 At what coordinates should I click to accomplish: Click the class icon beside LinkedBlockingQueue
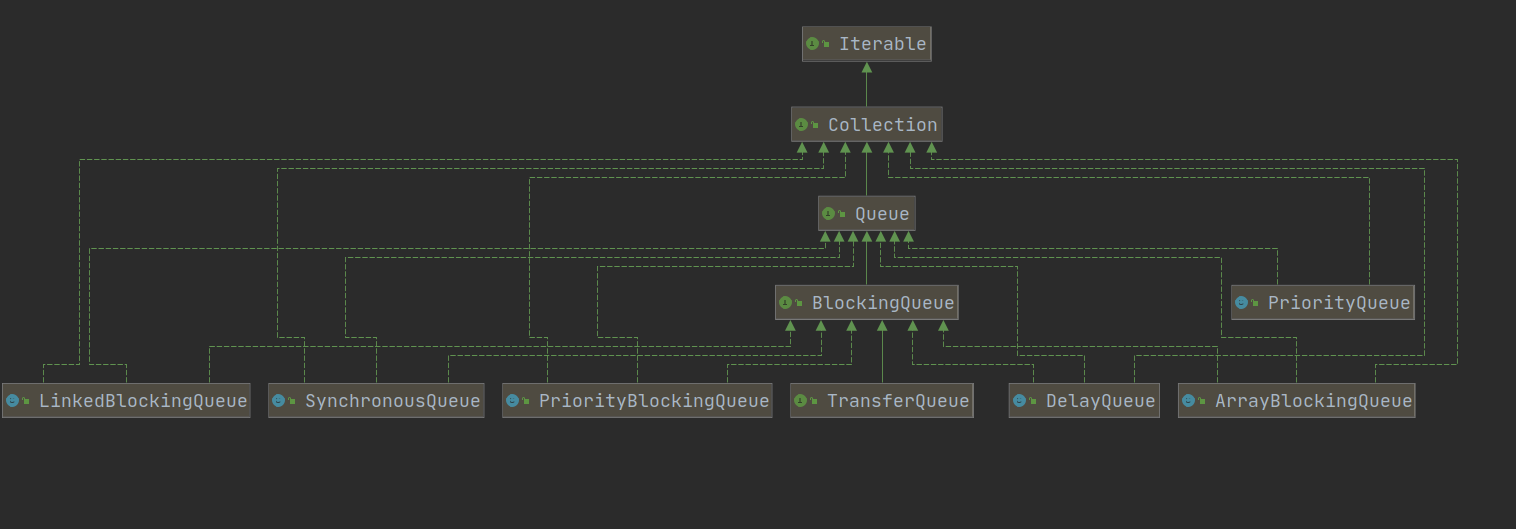tap(12, 401)
